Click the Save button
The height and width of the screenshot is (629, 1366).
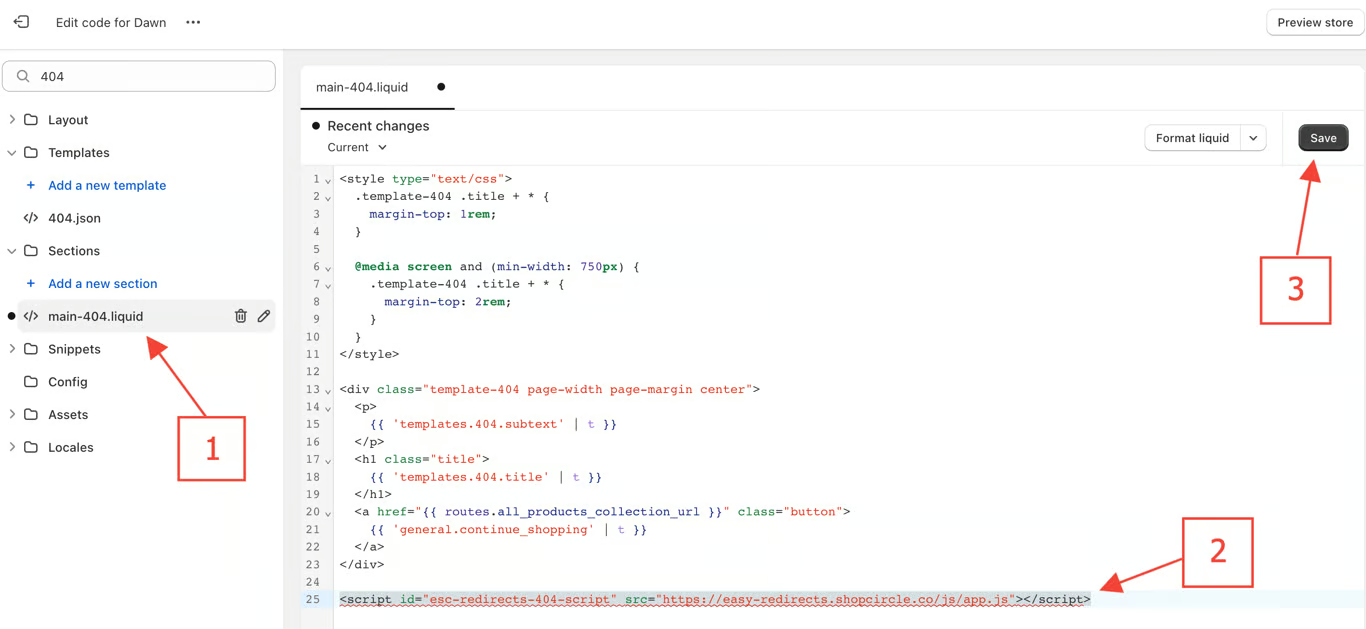(x=1323, y=138)
